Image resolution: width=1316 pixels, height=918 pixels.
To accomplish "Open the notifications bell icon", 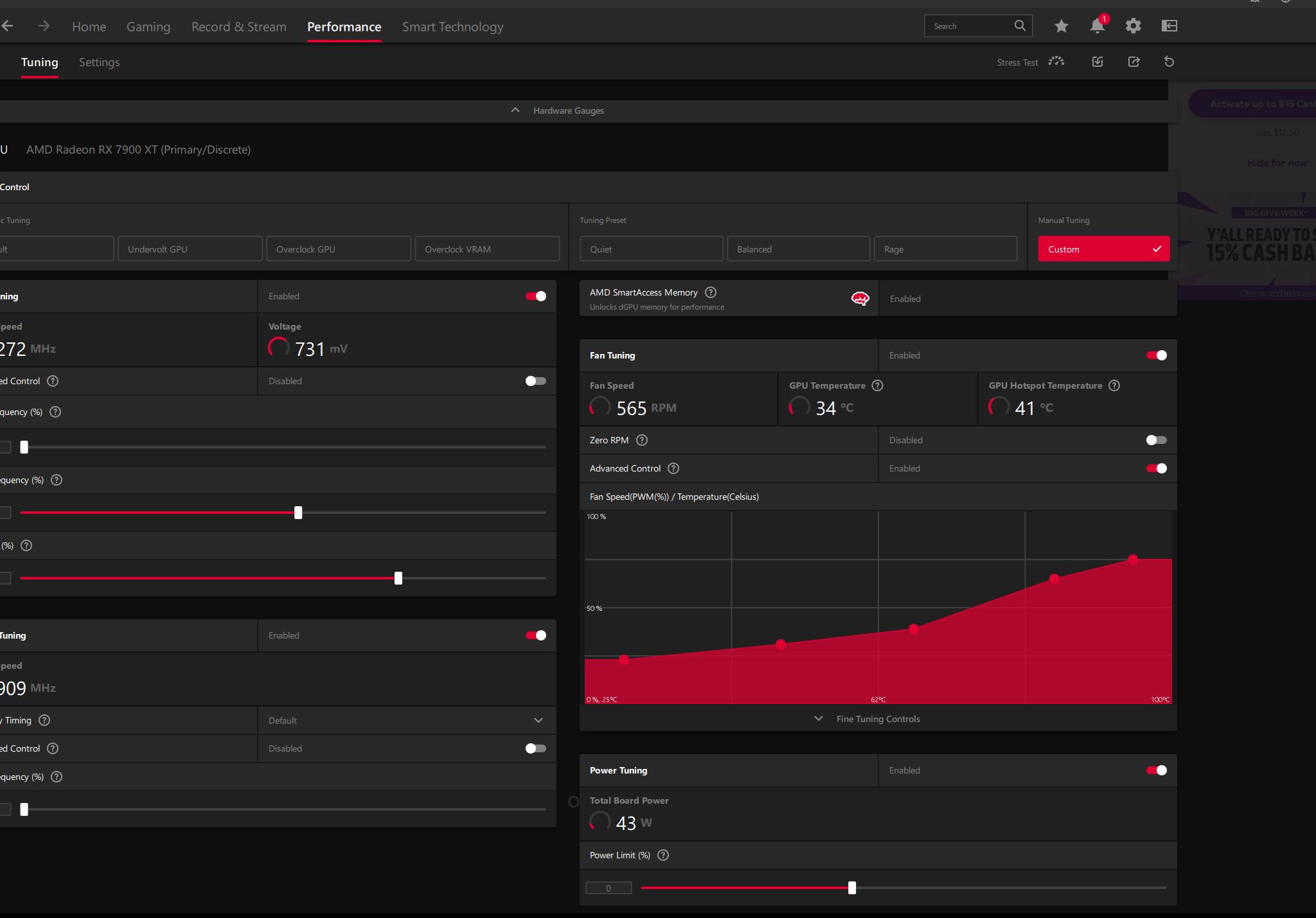I will tap(1098, 26).
